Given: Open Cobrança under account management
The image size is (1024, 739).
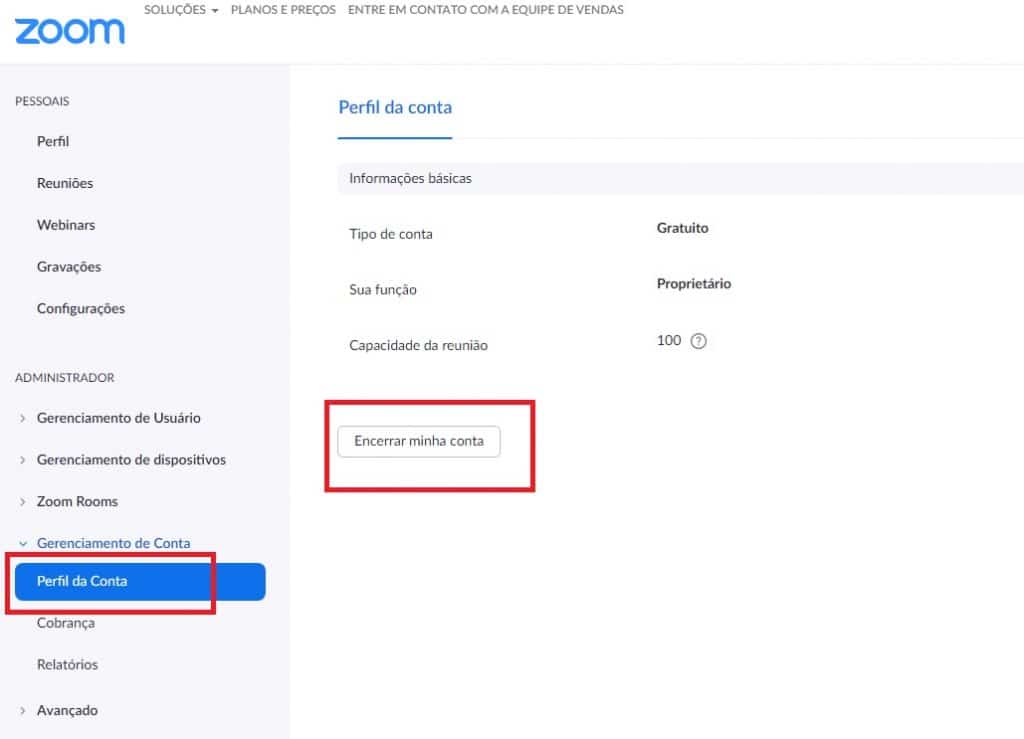Looking at the screenshot, I should point(65,623).
